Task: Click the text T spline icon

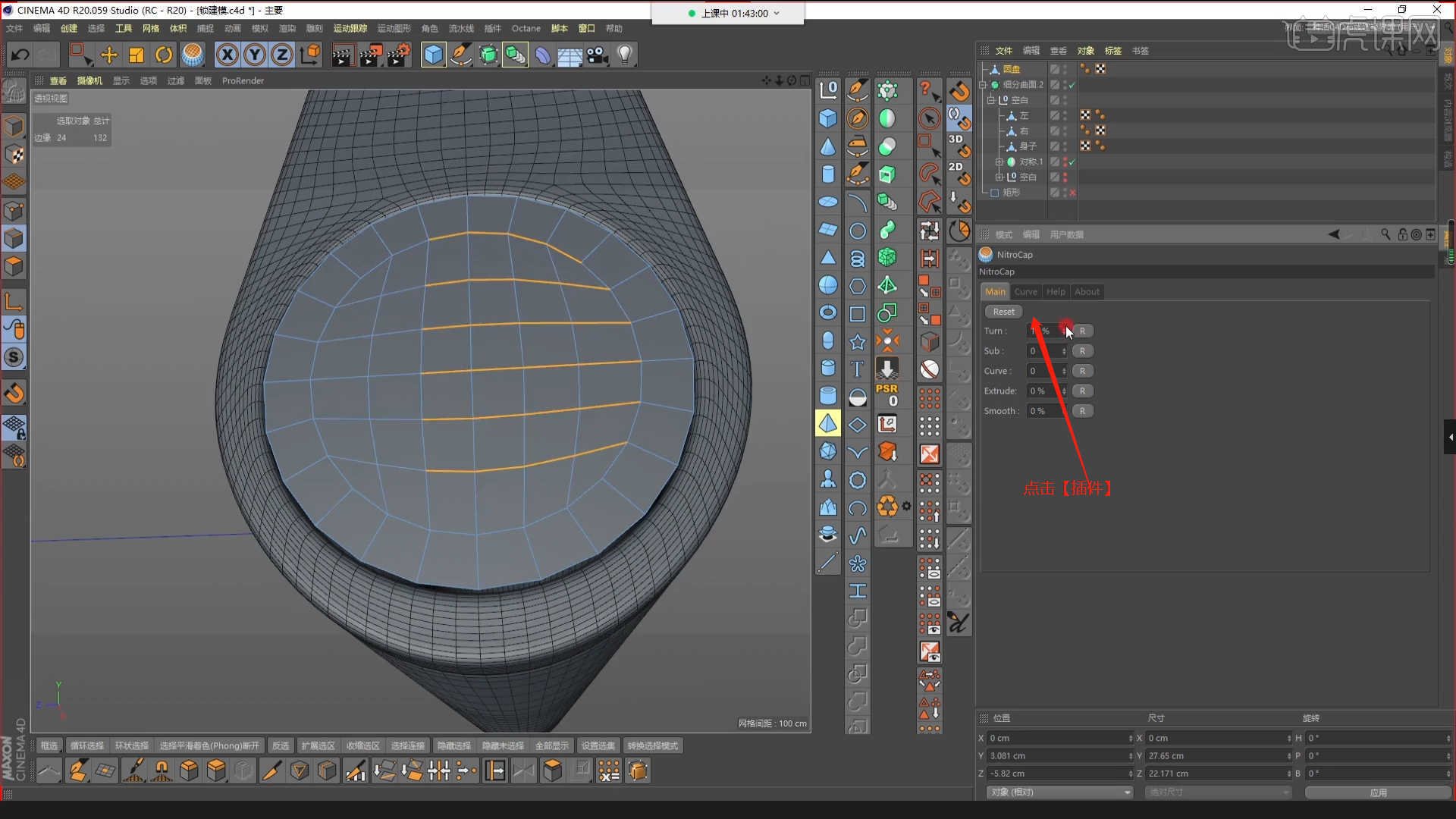Action: click(x=858, y=369)
